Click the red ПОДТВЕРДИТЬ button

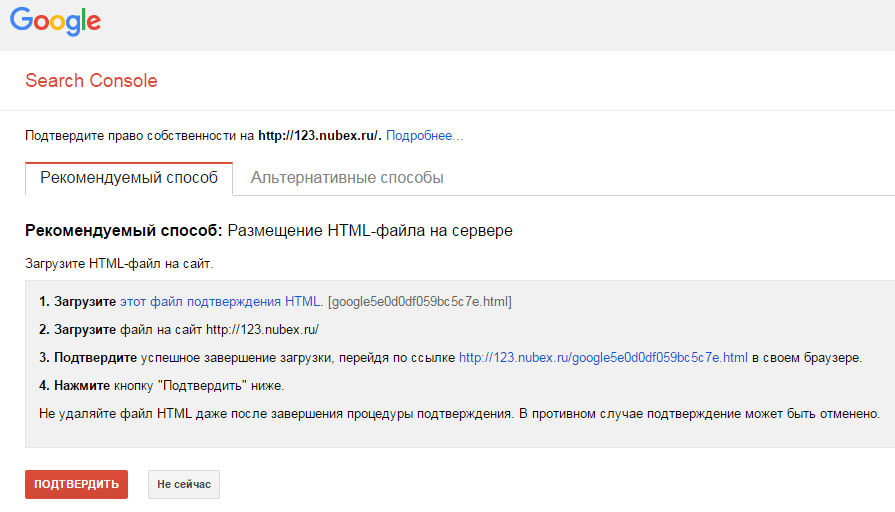pos(76,484)
